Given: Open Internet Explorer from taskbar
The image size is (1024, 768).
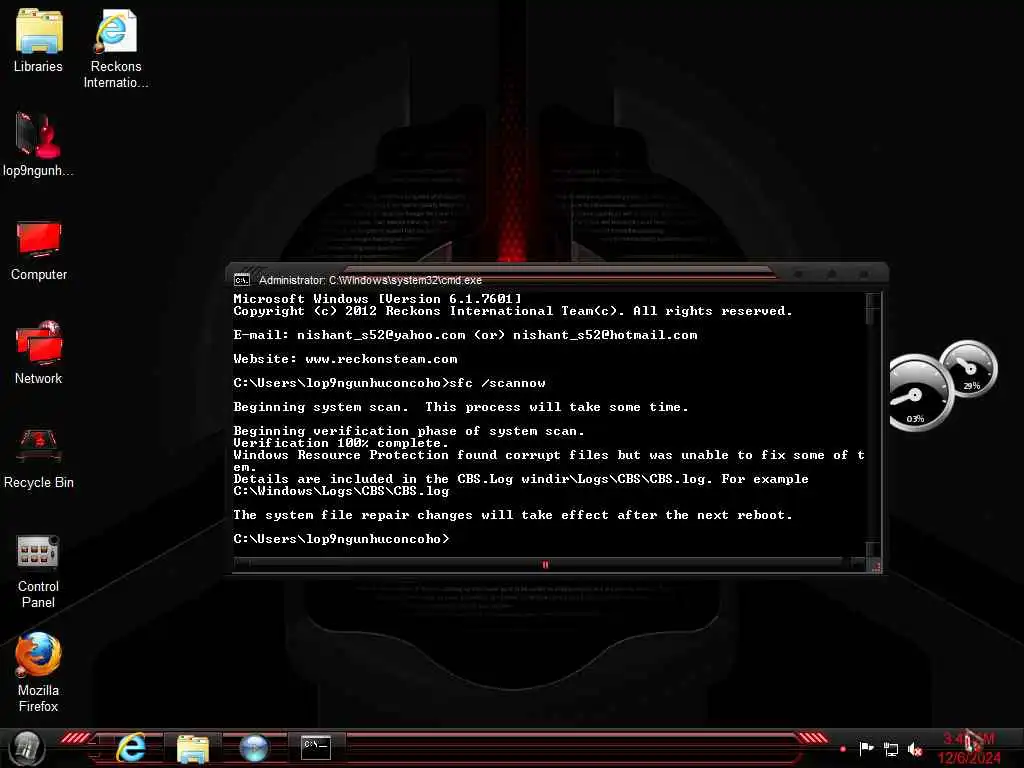Looking at the screenshot, I should 131,748.
